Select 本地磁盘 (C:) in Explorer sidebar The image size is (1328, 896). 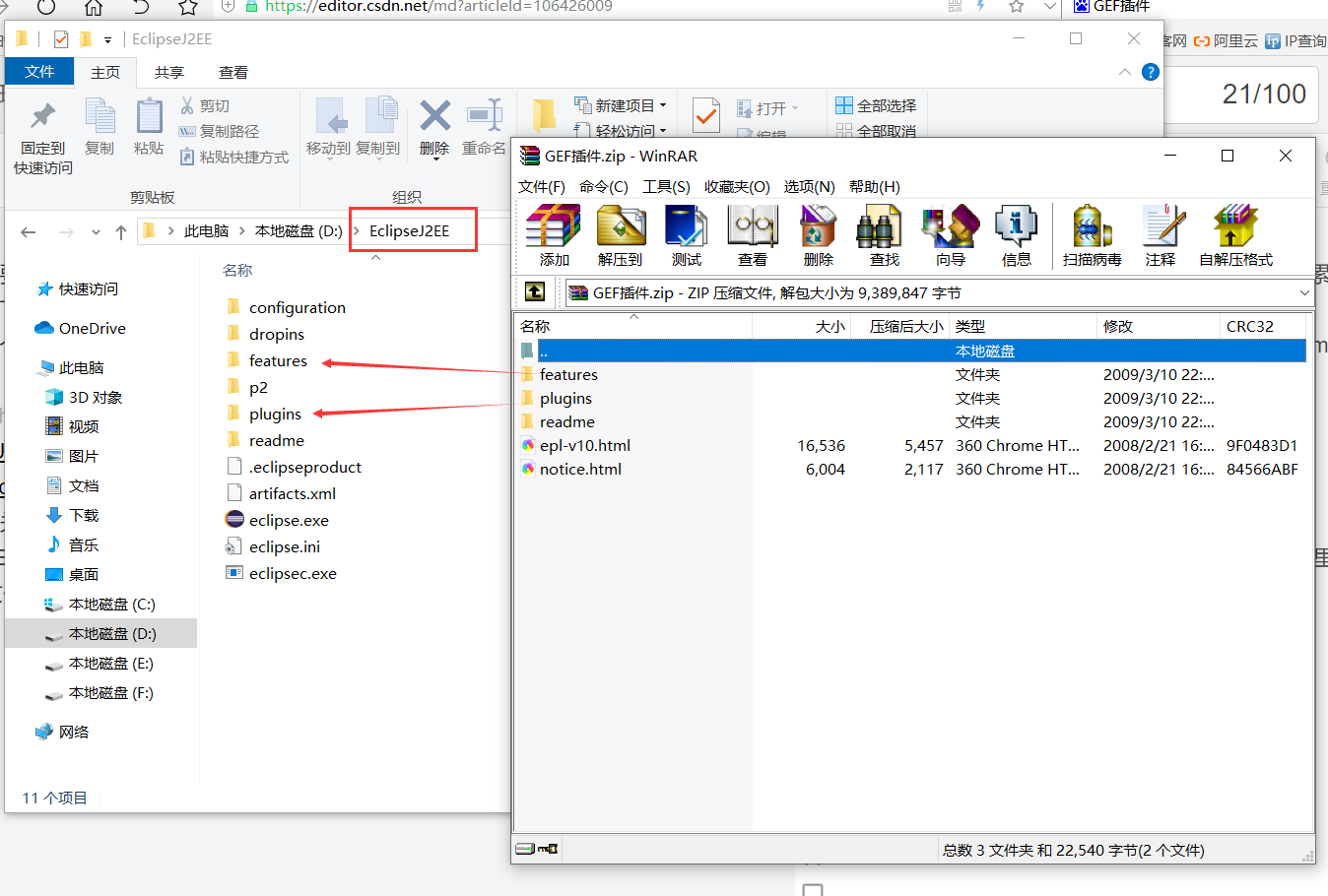click(x=100, y=605)
